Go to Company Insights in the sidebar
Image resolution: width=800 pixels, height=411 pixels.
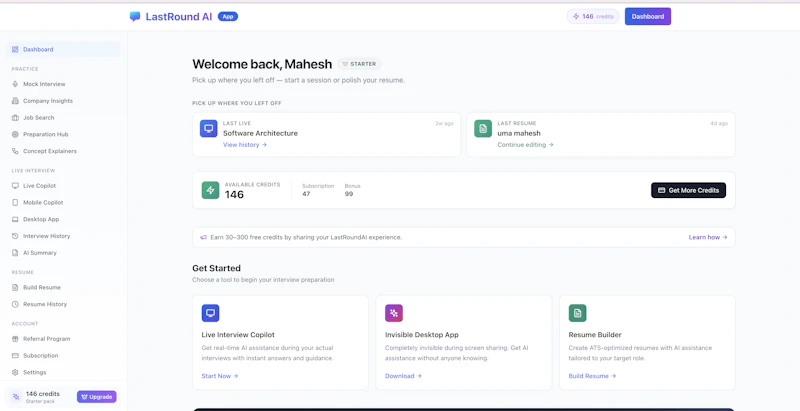(63, 101)
